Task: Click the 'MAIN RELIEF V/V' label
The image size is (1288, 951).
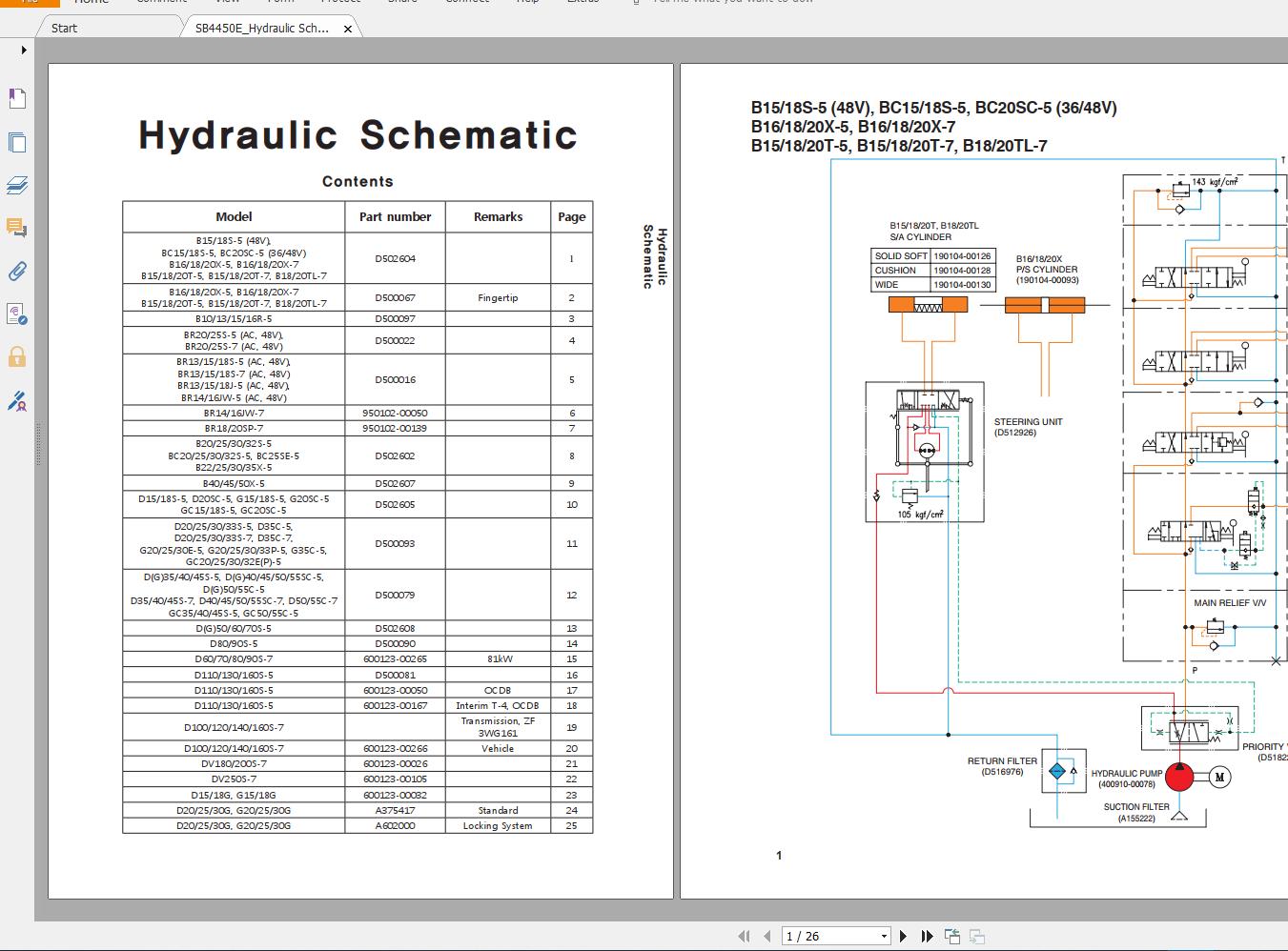Action: click(x=1230, y=602)
